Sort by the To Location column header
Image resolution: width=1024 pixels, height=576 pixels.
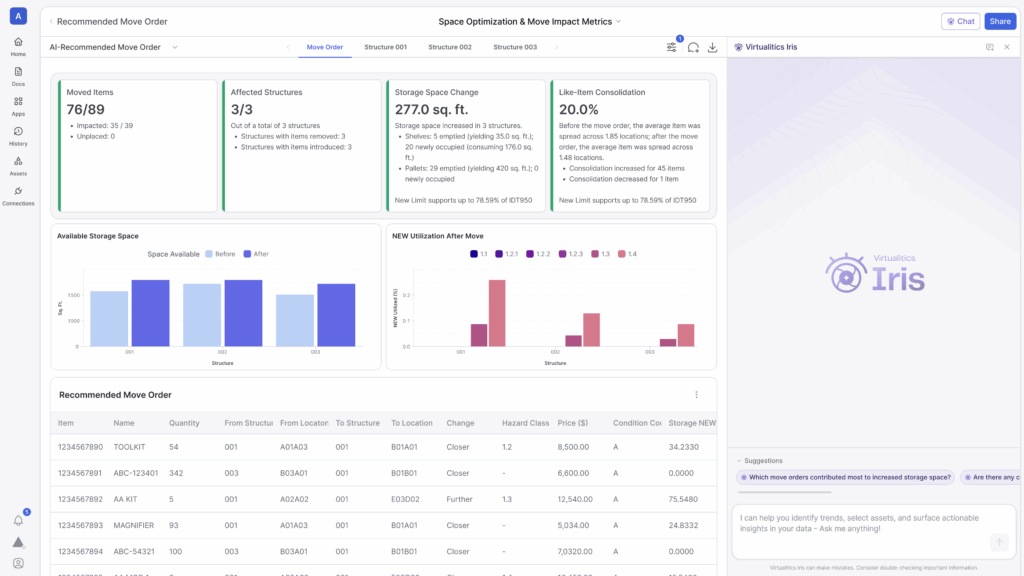(411, 423)
